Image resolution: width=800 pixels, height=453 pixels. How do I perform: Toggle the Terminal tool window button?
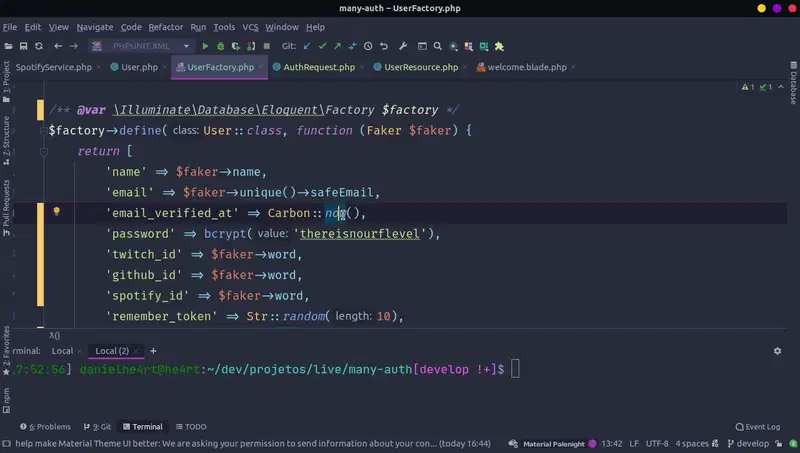tap(142, 426)
